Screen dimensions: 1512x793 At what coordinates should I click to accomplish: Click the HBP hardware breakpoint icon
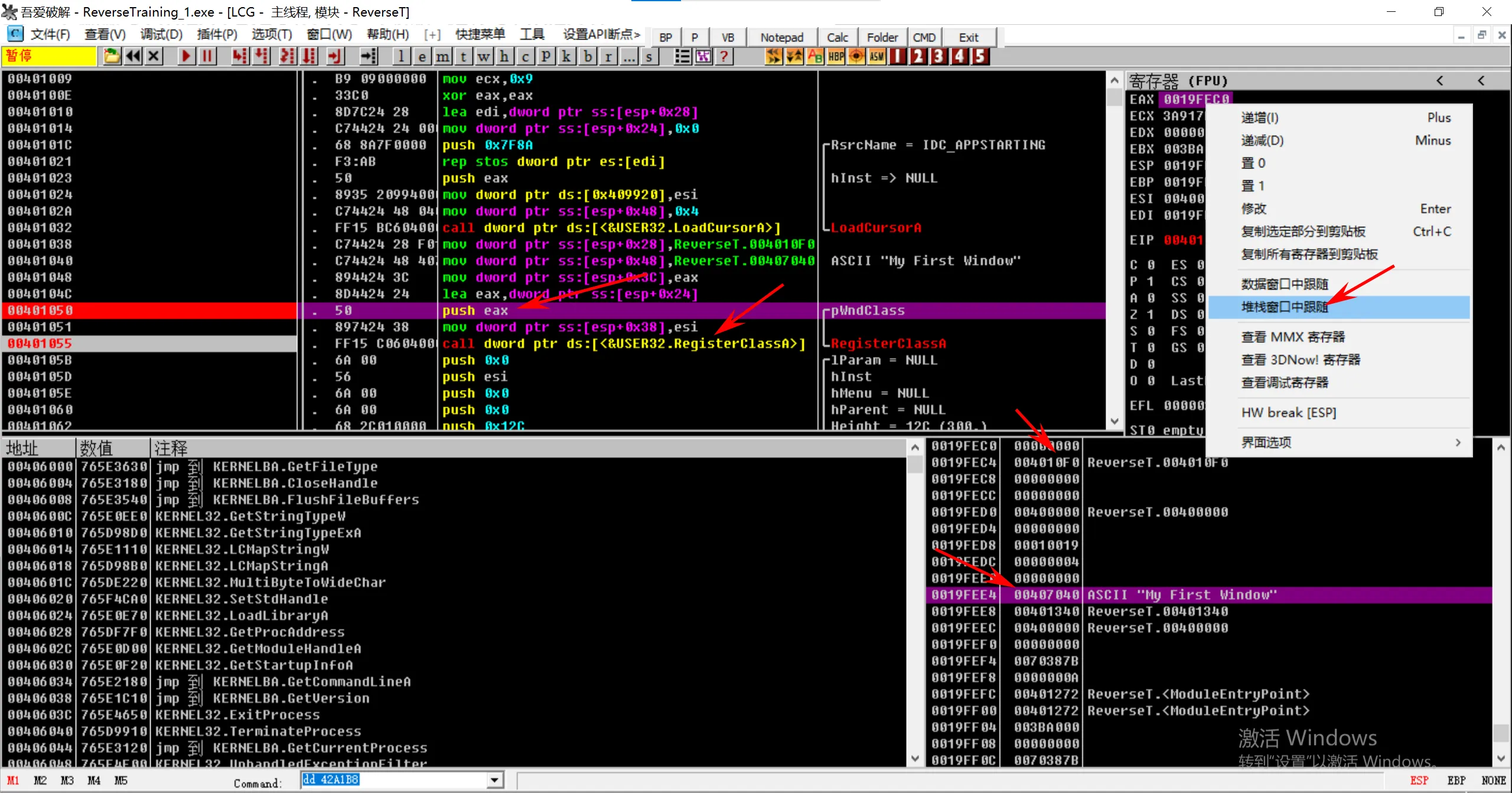[x=836, y=56]
